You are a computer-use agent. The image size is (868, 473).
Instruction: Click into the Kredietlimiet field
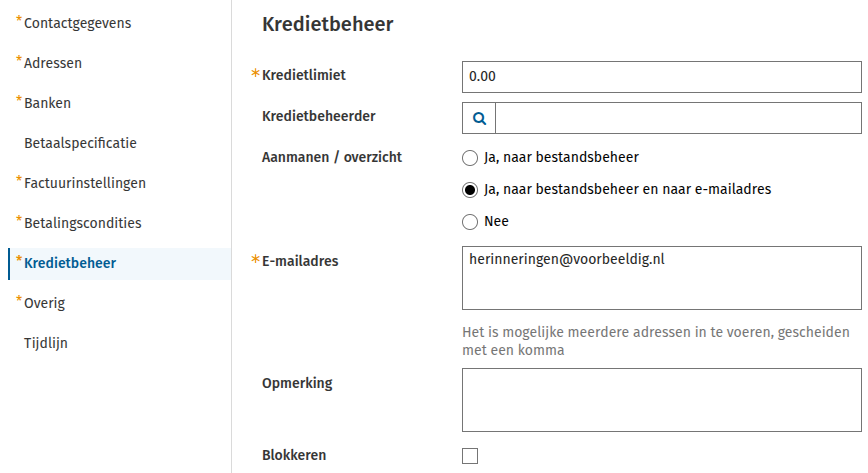tap(662, 77)
